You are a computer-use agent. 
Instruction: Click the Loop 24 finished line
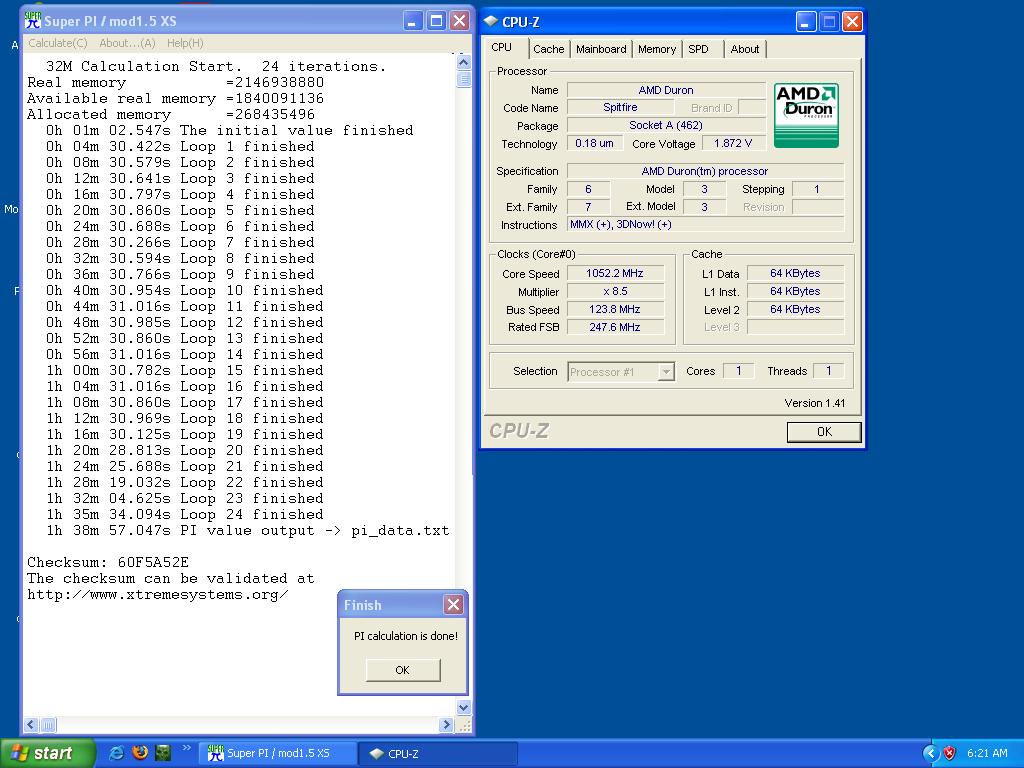click(184, 515)
